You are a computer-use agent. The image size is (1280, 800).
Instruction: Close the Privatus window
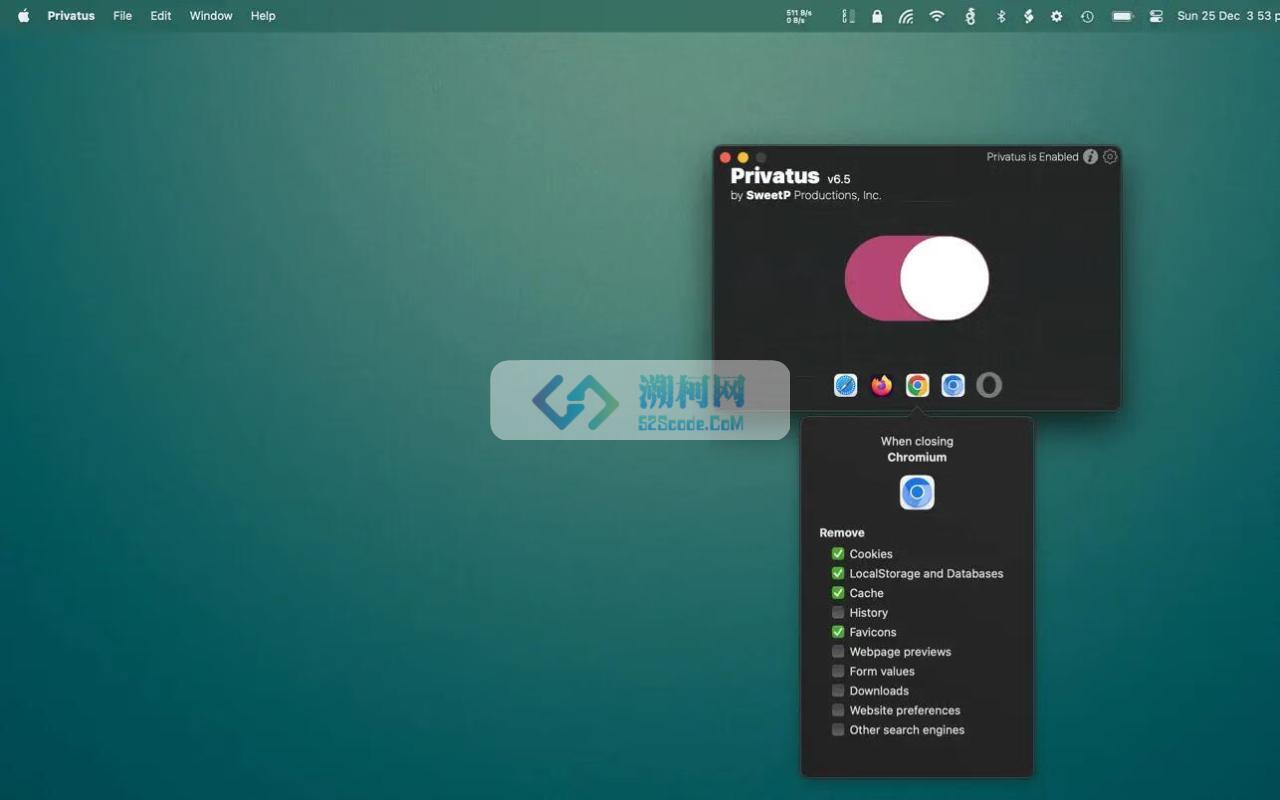(725, 157)
